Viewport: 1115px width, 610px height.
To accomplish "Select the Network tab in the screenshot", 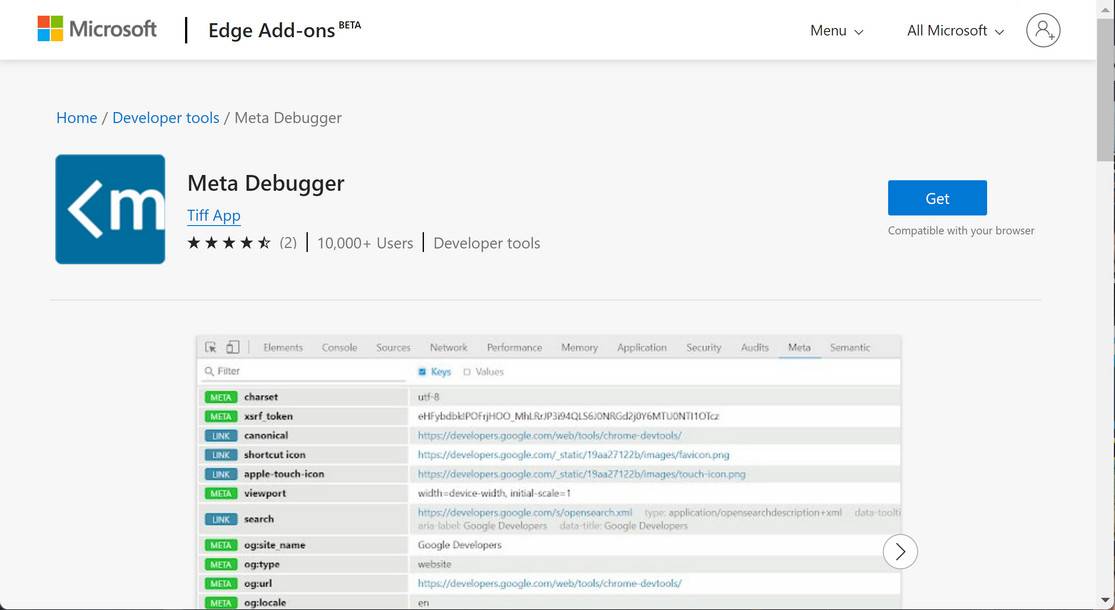I will (x=448, y=348).
